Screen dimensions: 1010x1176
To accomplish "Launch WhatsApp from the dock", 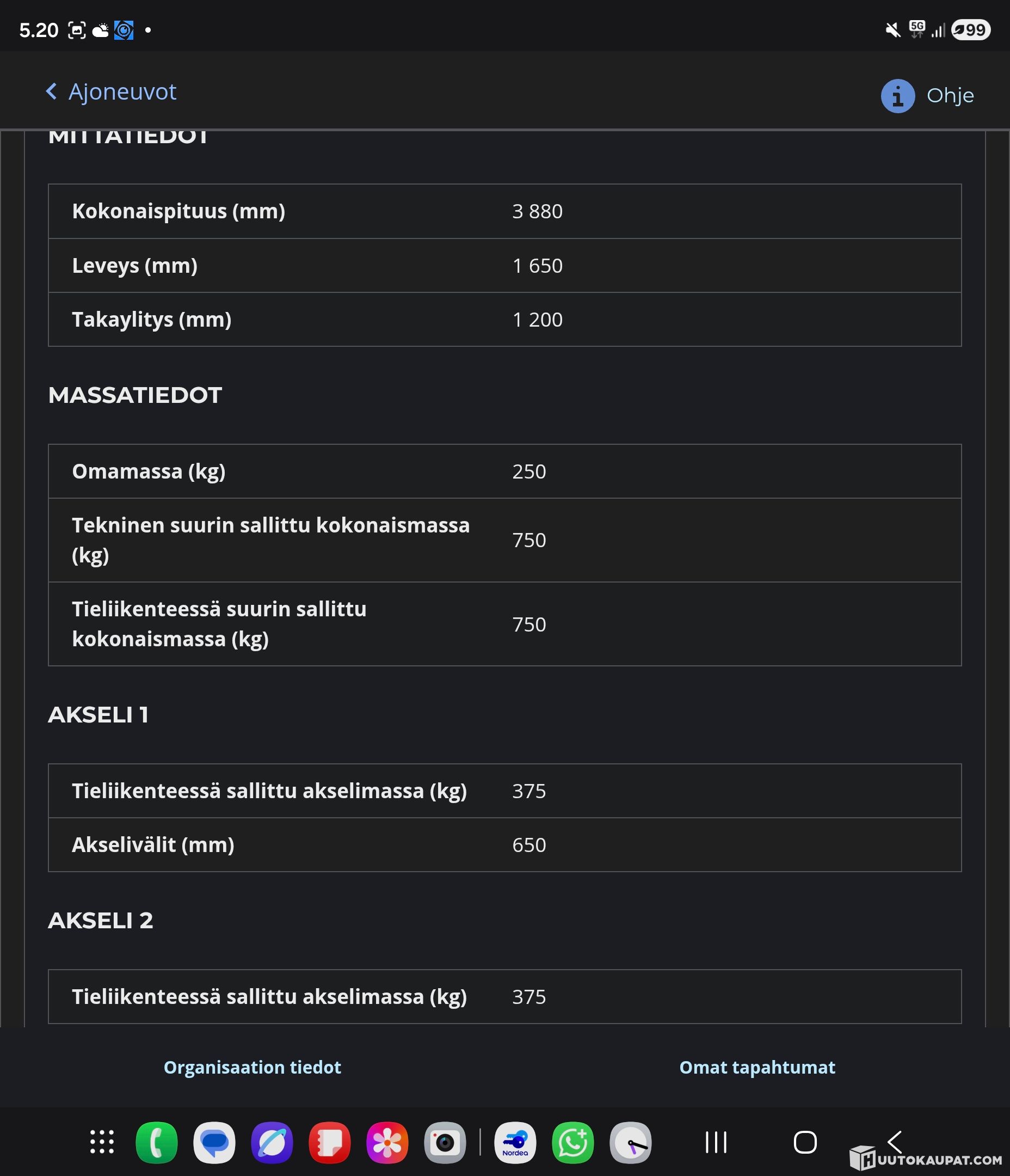I will tap(572, 1142).
